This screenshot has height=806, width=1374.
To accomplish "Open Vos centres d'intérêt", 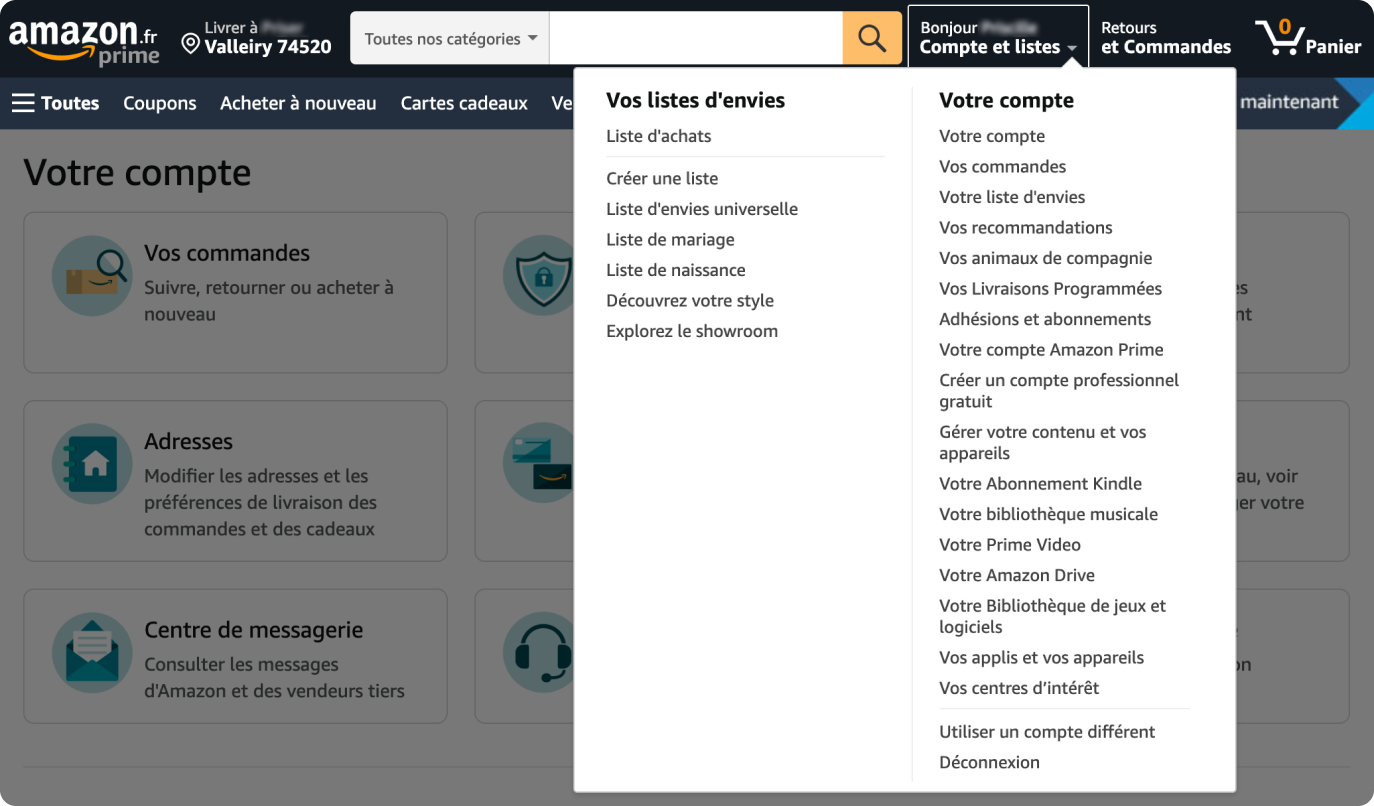I will (1019, 688).
